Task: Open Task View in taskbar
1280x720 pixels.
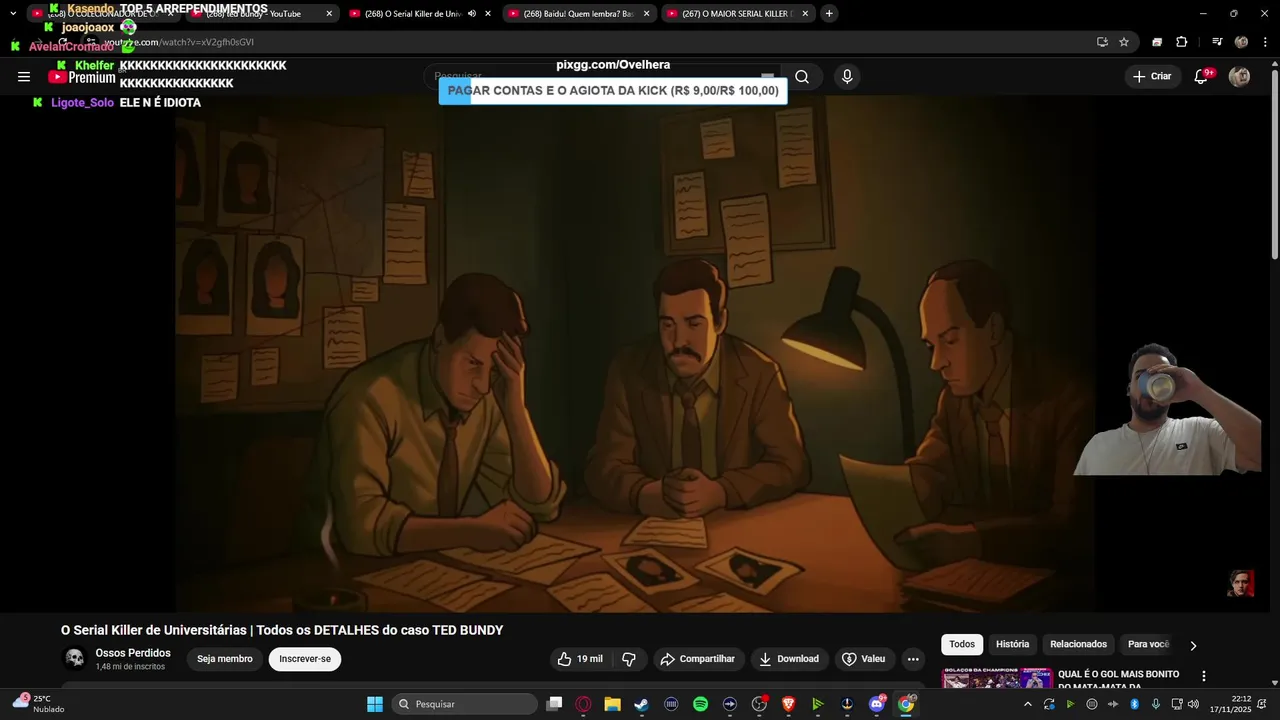Action: click(554, 704)
